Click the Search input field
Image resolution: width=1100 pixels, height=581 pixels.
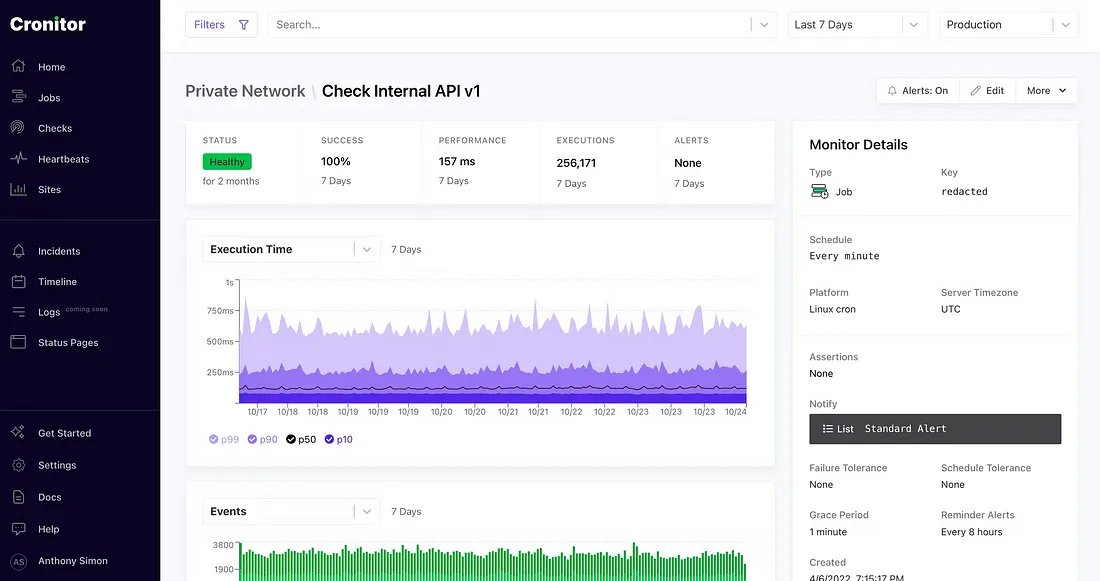(x=510, y=25)
